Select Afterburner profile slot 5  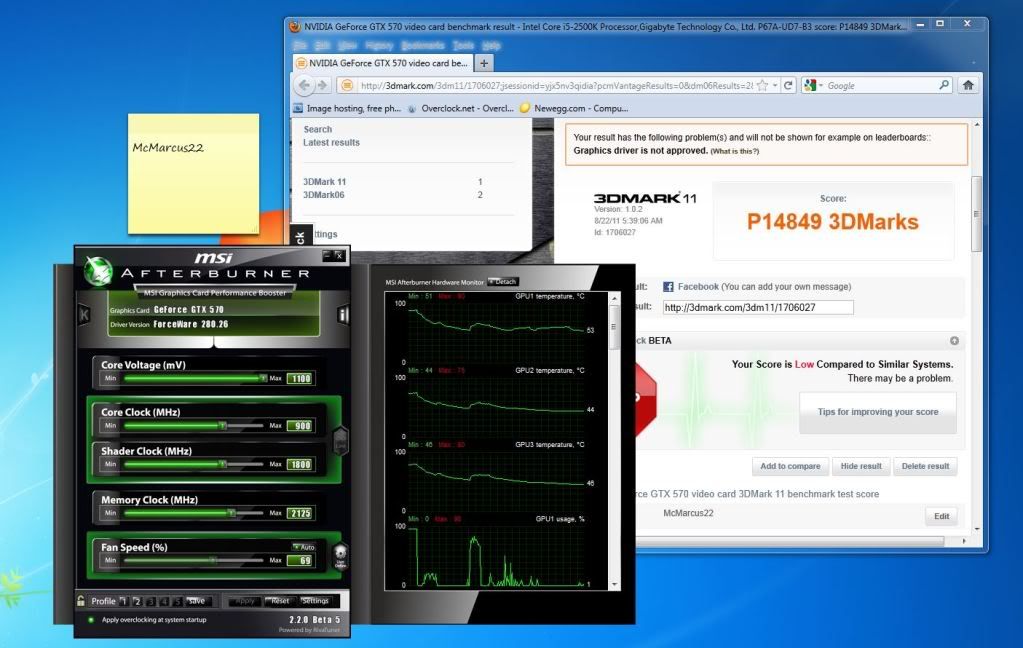(x=177, y=601)
